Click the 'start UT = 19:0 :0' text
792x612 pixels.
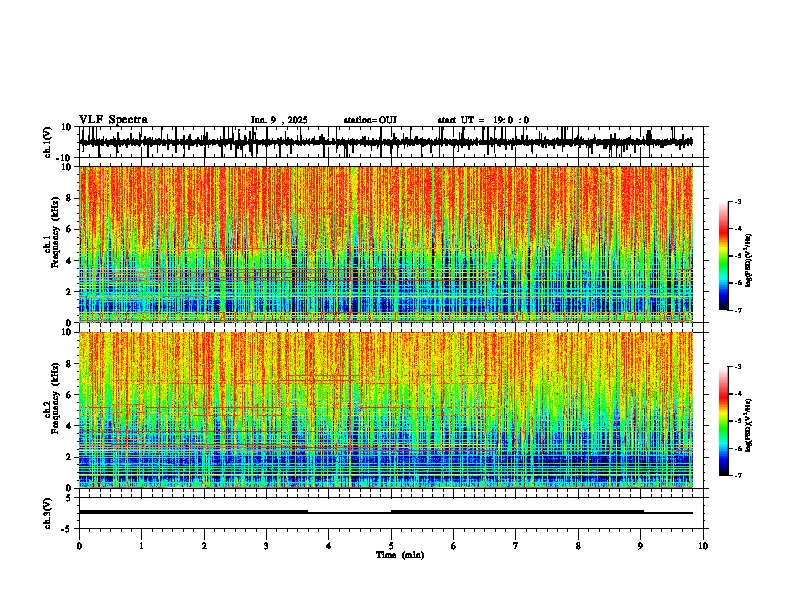click(x=483, y=120)
